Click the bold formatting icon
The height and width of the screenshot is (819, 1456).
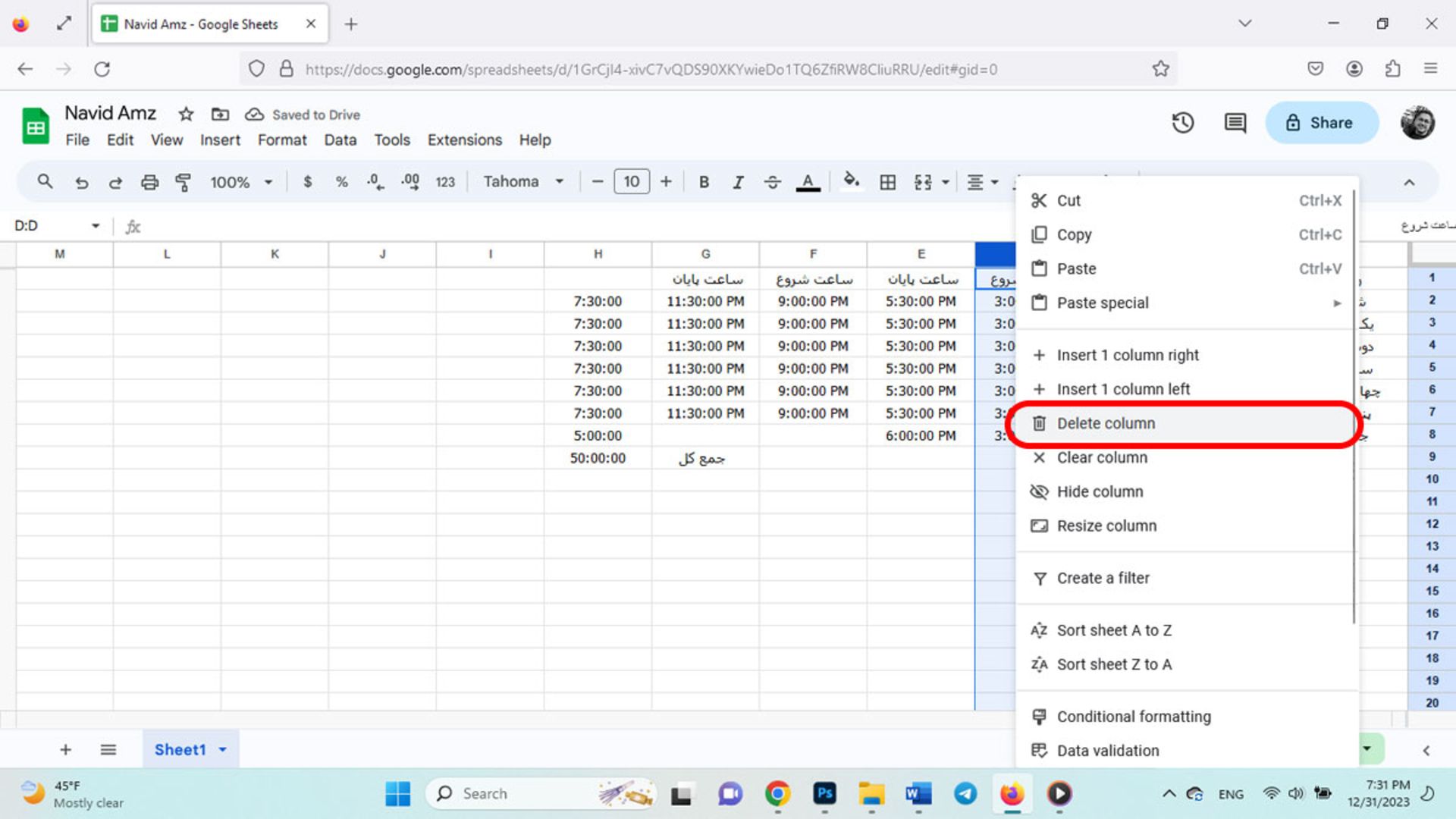pyautogui.click(x=703, y=181)
